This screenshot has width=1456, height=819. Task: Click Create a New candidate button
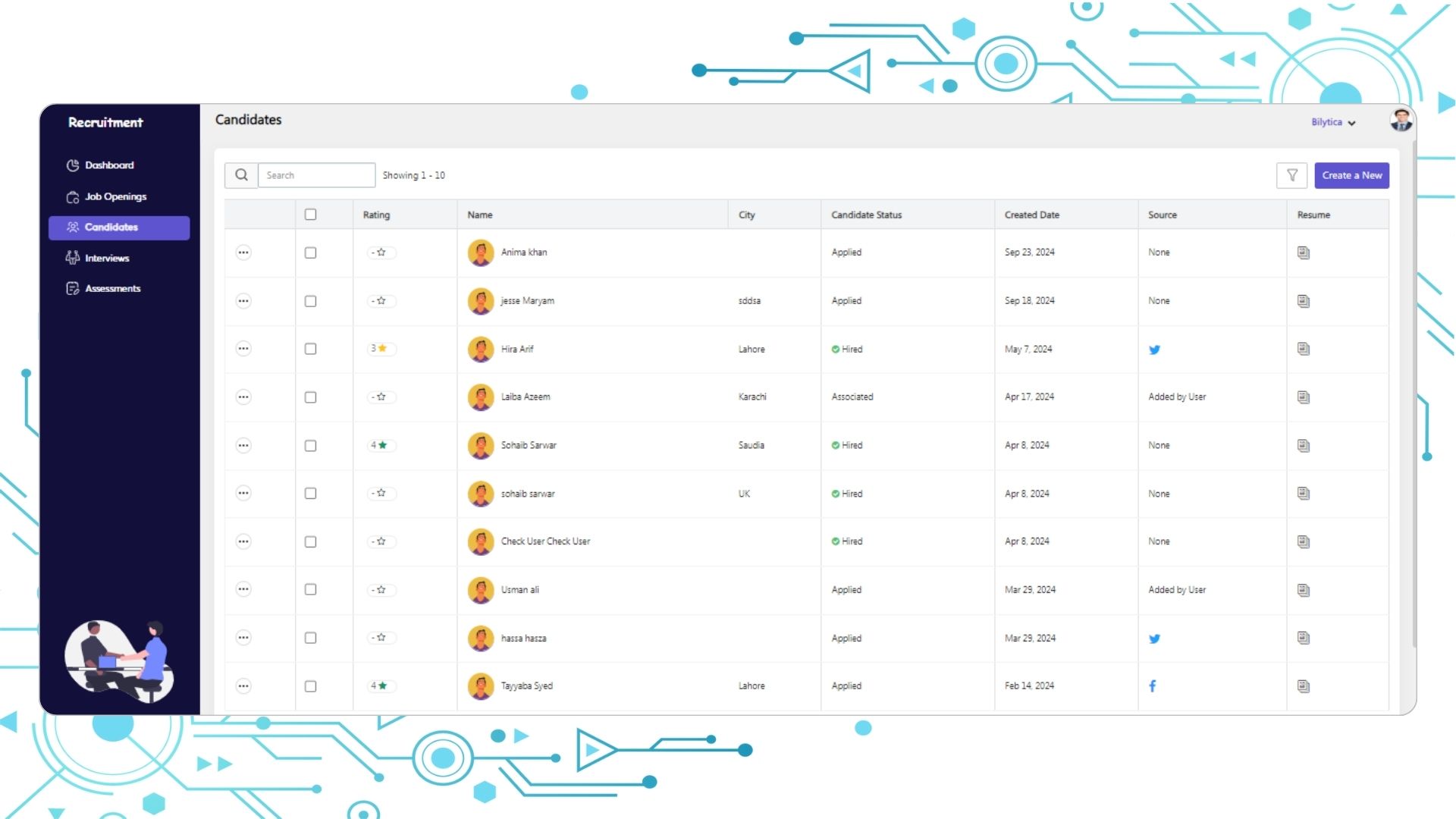click(1351, 175)
